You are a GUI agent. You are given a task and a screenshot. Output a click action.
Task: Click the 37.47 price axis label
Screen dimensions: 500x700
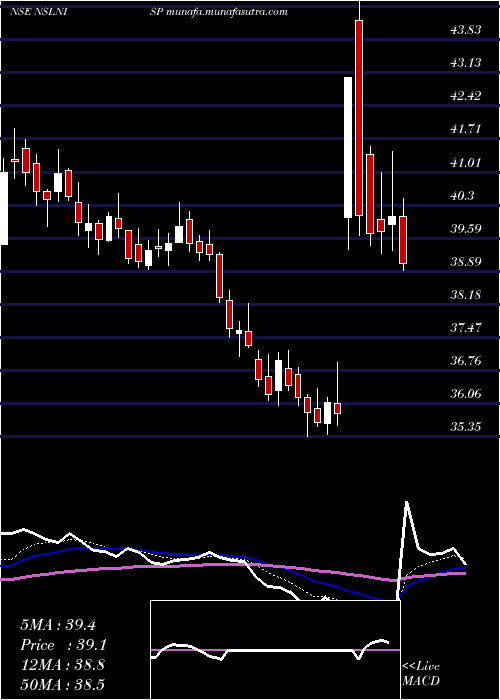466,328
